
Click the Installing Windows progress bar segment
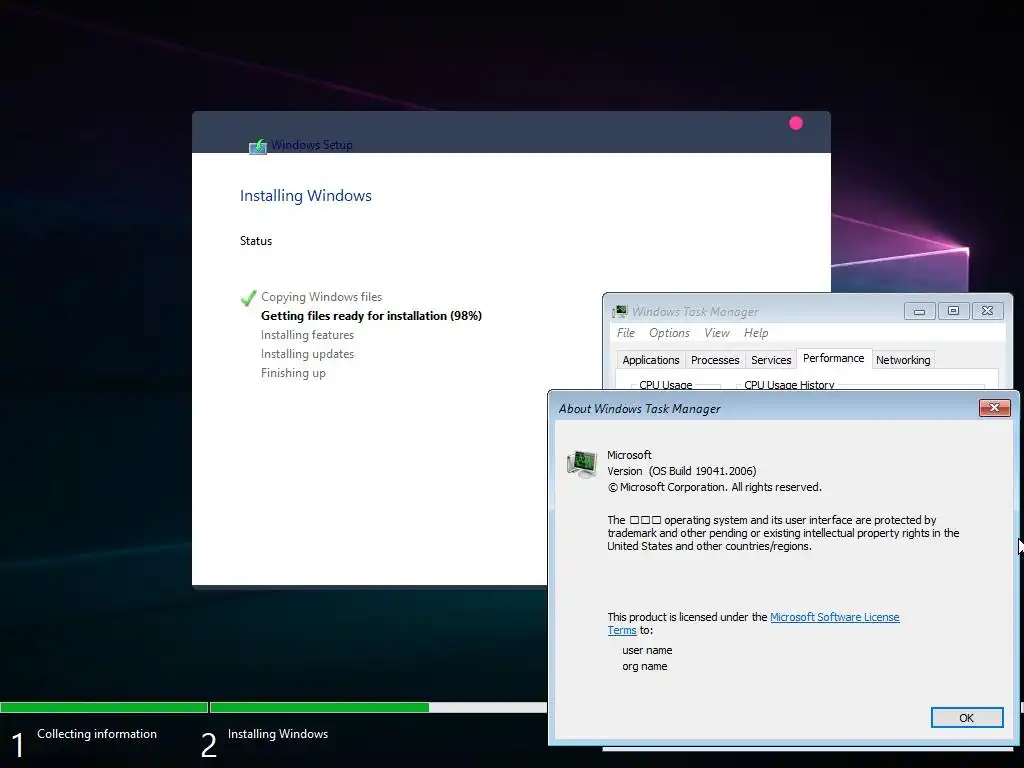pyautogui.click(x=377, y=707)
